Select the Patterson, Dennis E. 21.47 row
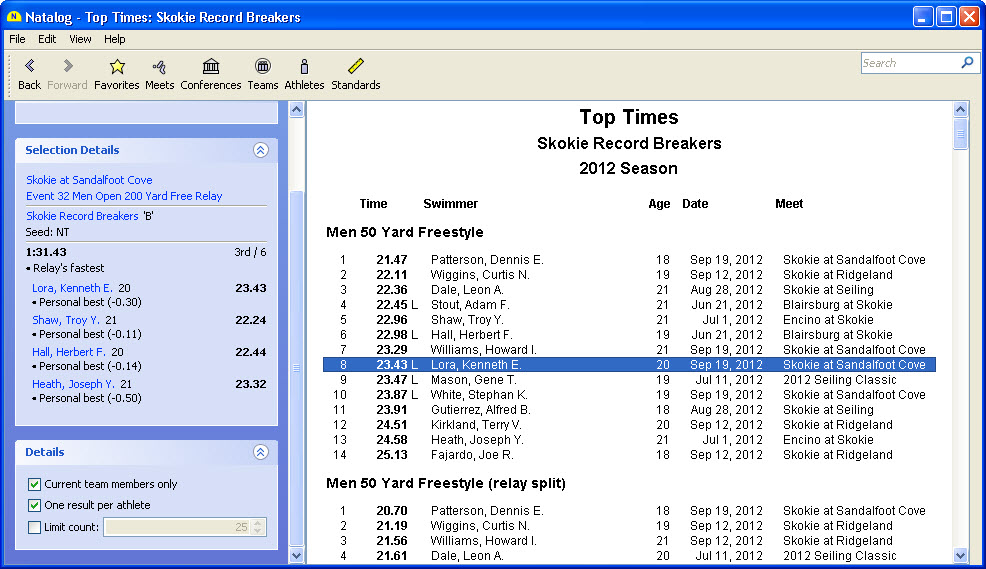 (628, 260)
